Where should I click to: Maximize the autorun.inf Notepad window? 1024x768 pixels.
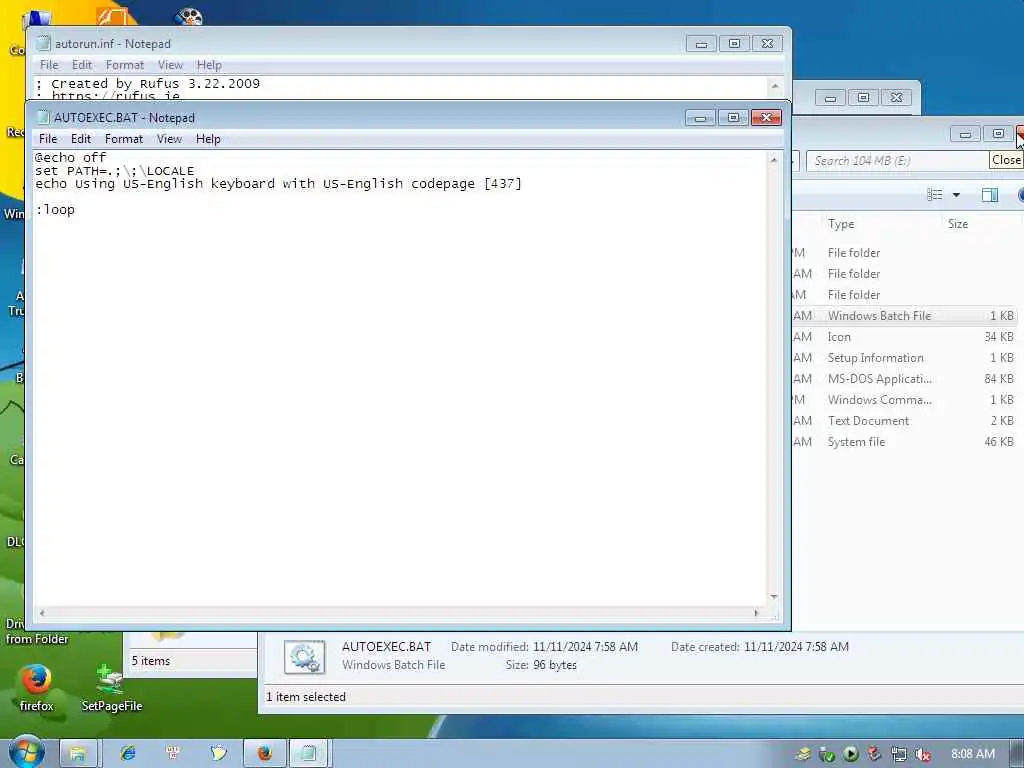point(735,44)
